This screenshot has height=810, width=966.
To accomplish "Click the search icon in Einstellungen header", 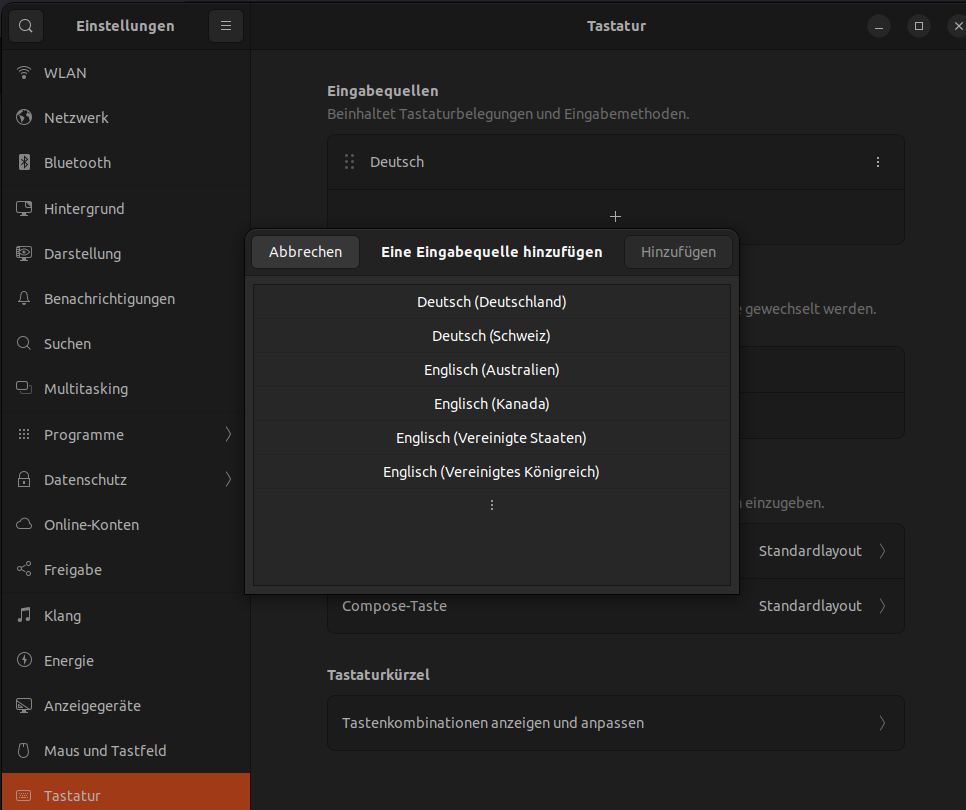I will pos(26,26).
